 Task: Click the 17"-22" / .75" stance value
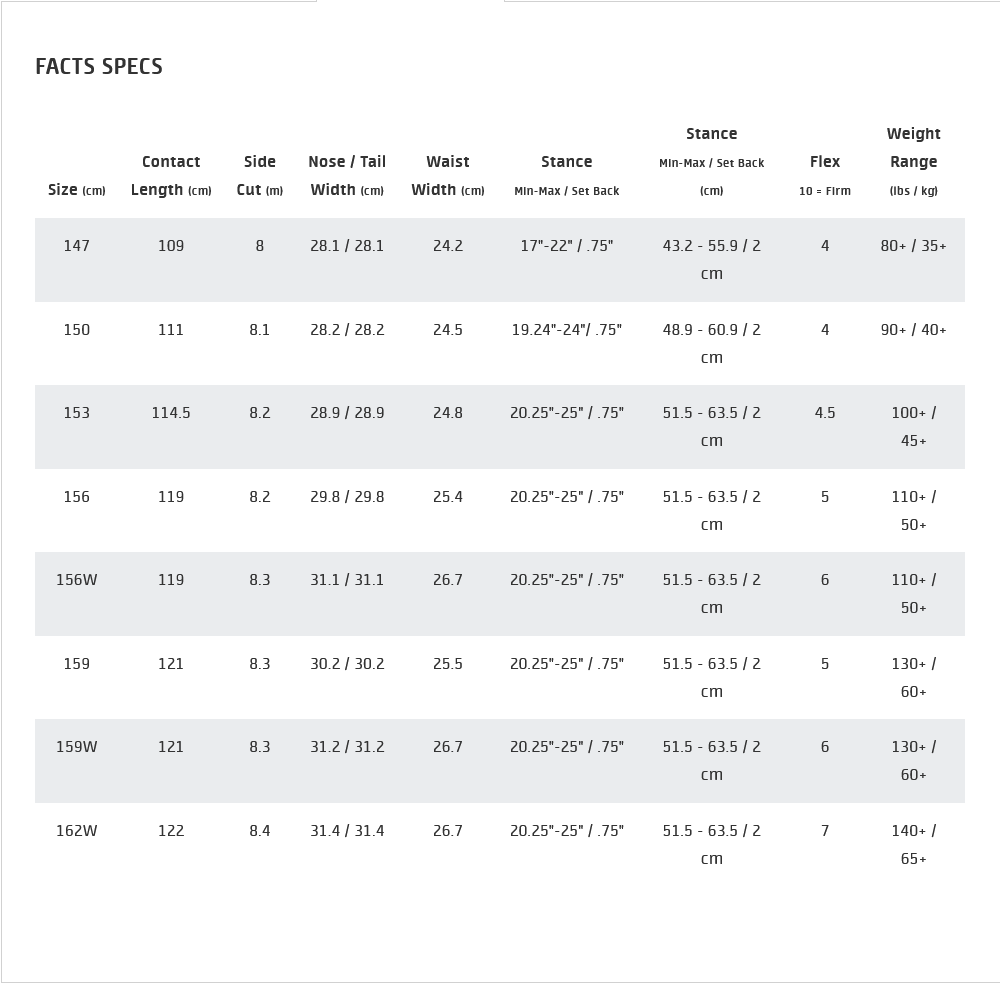[x=566, y=246]
